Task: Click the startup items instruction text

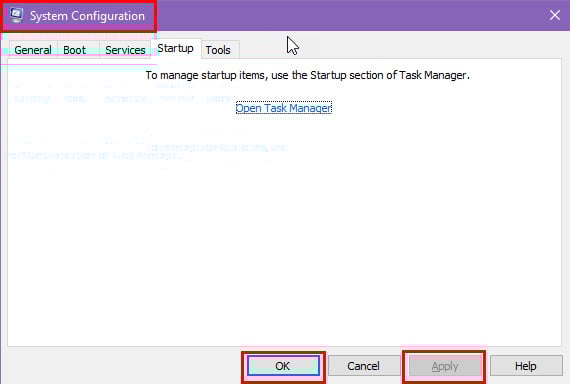Action: coord(308,75)
